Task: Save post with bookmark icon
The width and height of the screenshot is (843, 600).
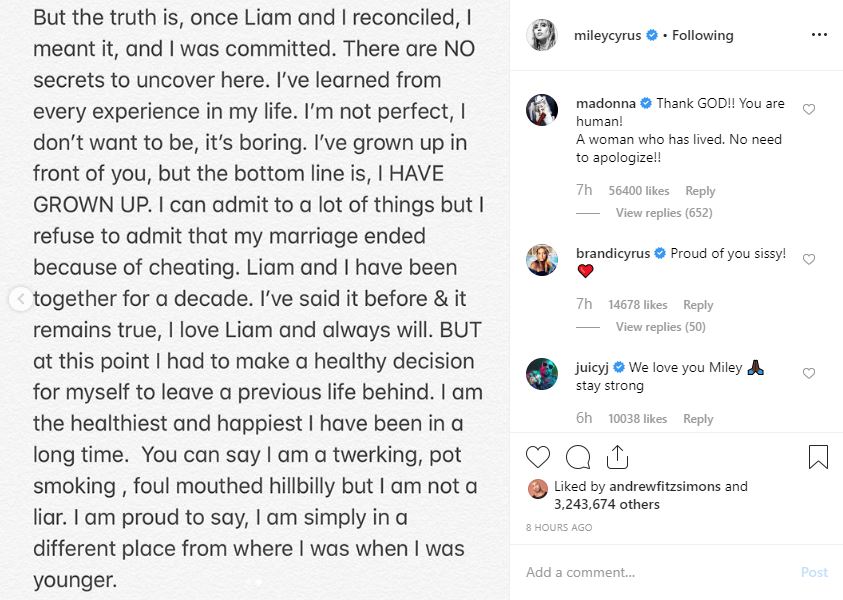Action: click(x=818, y=458)
